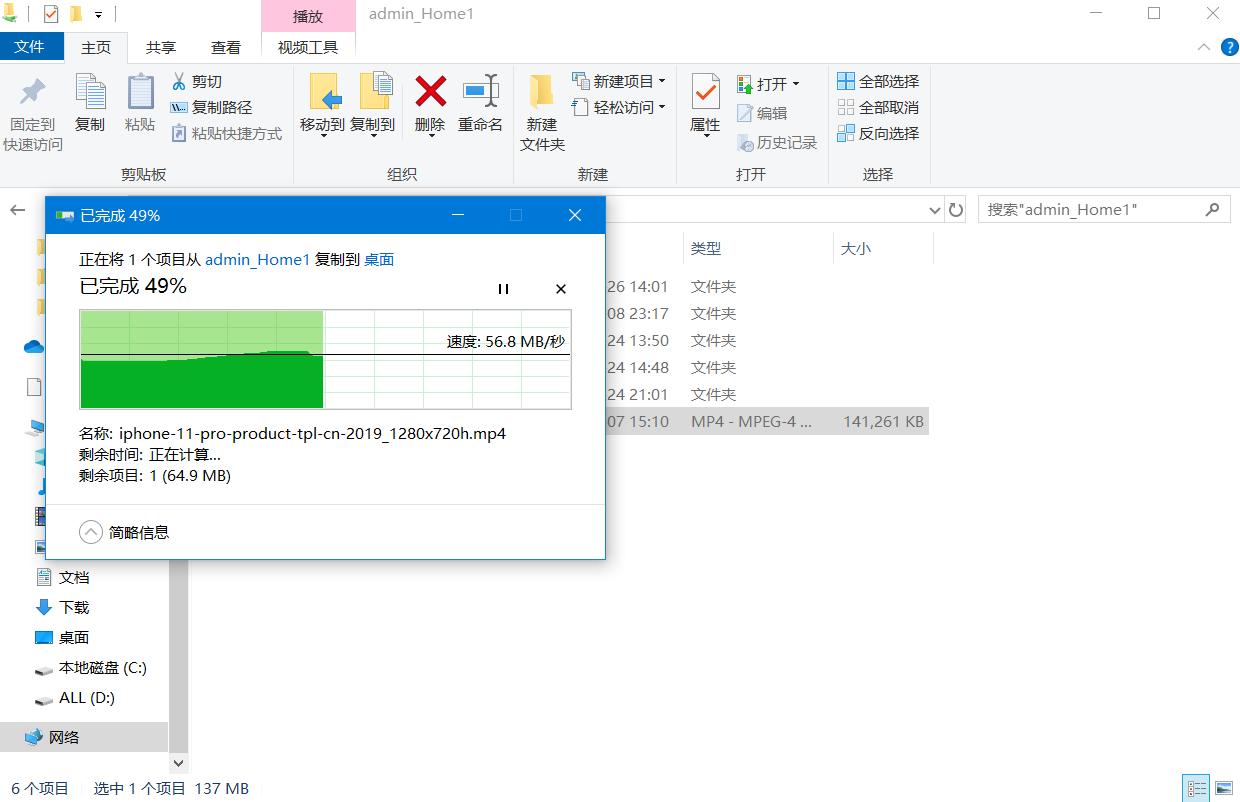The height and width of the screenshot is (802, 1240).
Task: Switch to large icons view in status bar
Action: point(1224,787)
